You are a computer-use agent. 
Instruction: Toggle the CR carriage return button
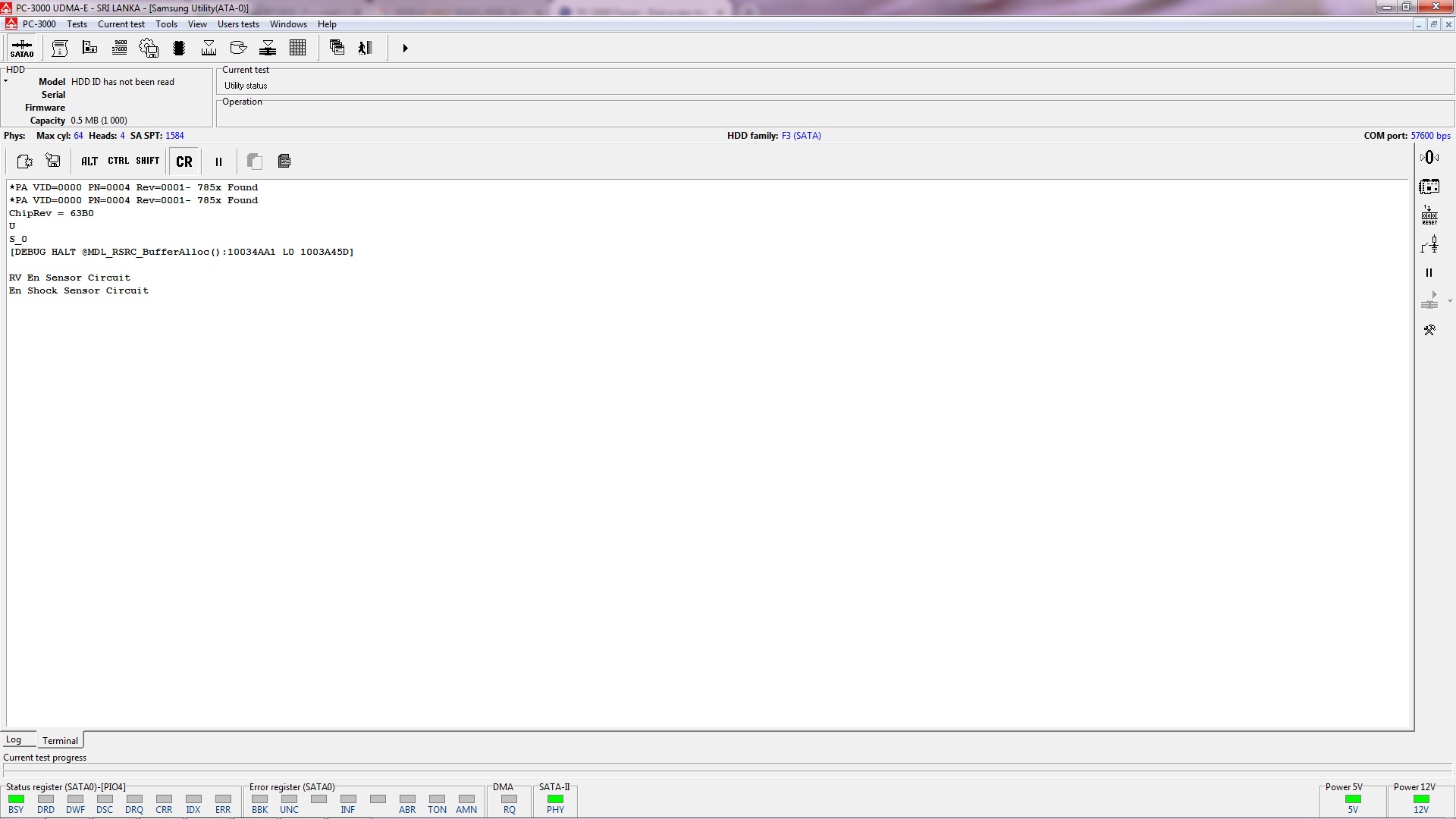pyautogui.click(x=184, y=162)
